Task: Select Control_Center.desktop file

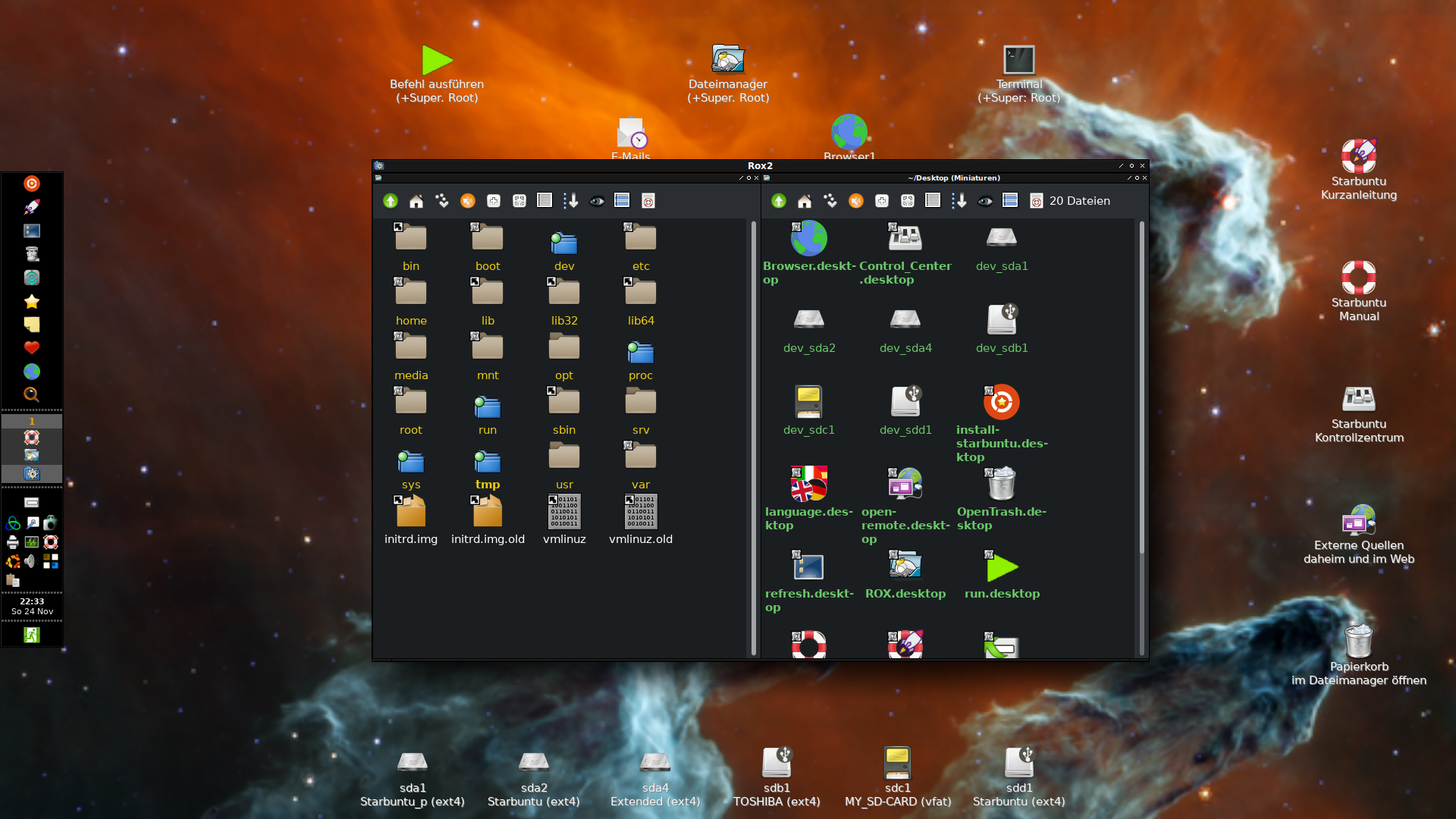Action: click(905, 253)
